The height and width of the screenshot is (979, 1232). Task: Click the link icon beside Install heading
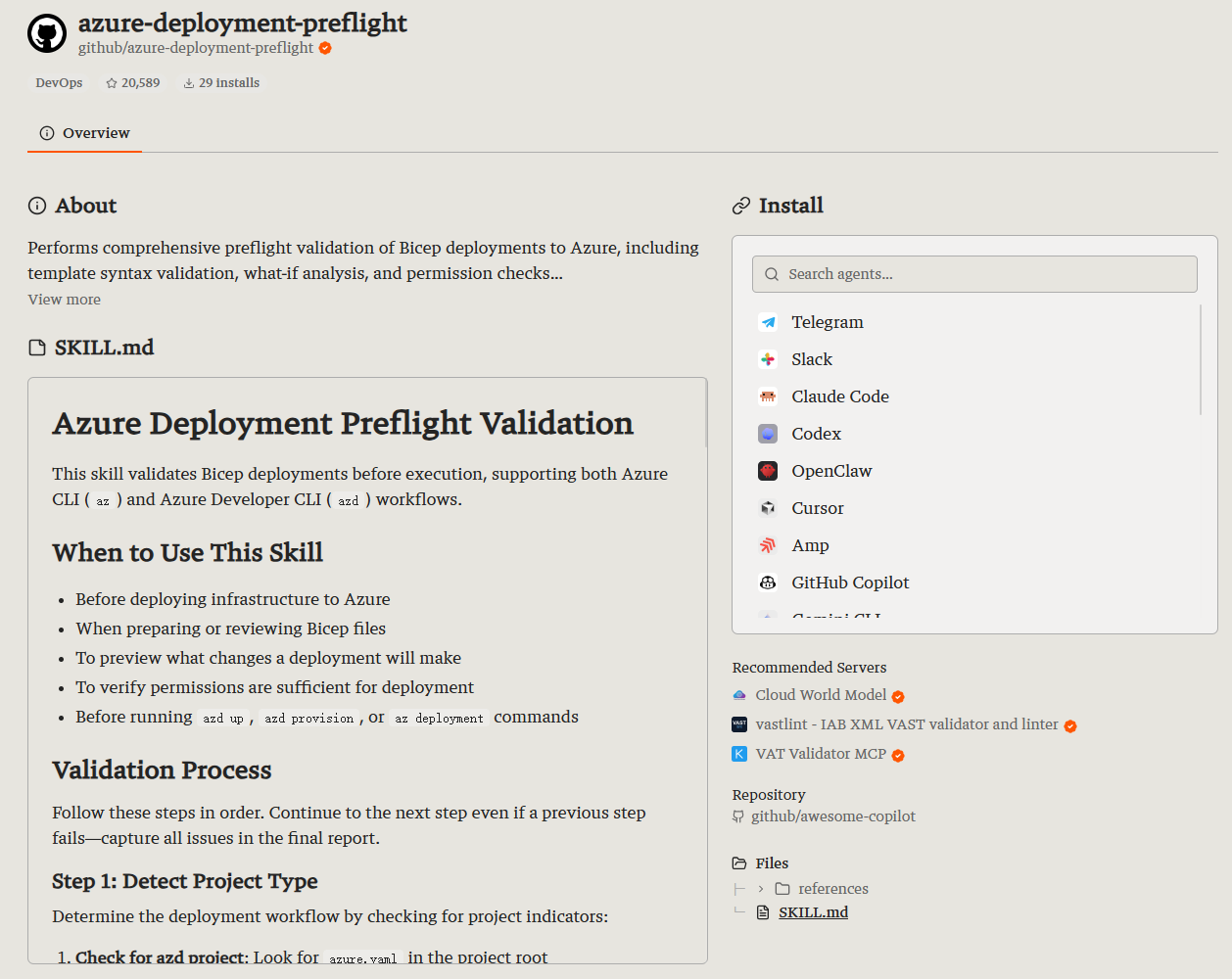point(741,206)
